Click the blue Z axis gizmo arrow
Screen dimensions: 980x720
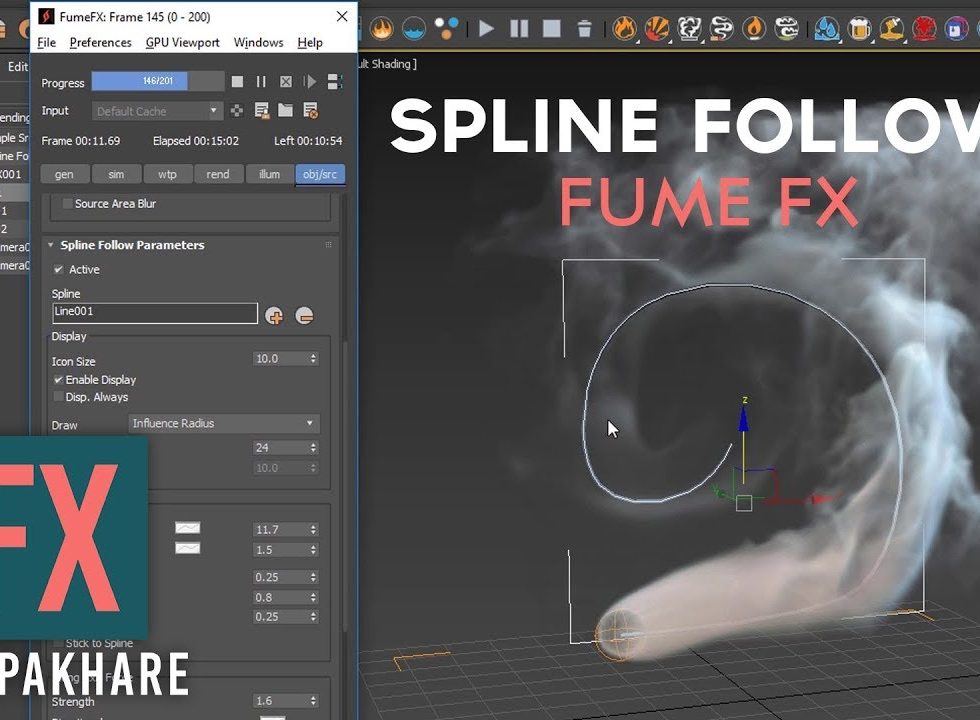[744, 419]
